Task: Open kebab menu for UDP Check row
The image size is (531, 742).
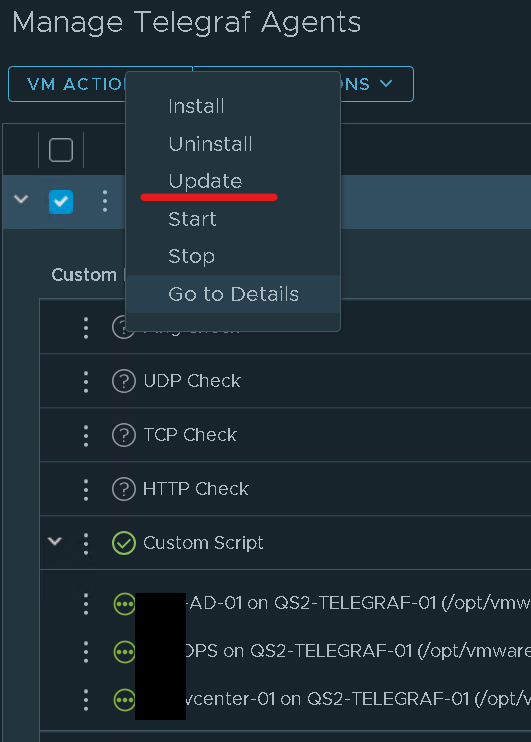Action: [x=86, y=381]
